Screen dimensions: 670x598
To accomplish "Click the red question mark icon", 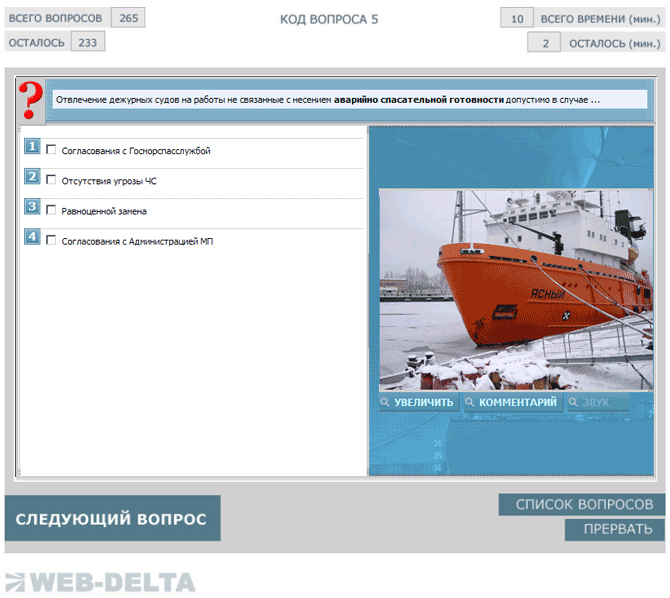I will click(31, 99).
